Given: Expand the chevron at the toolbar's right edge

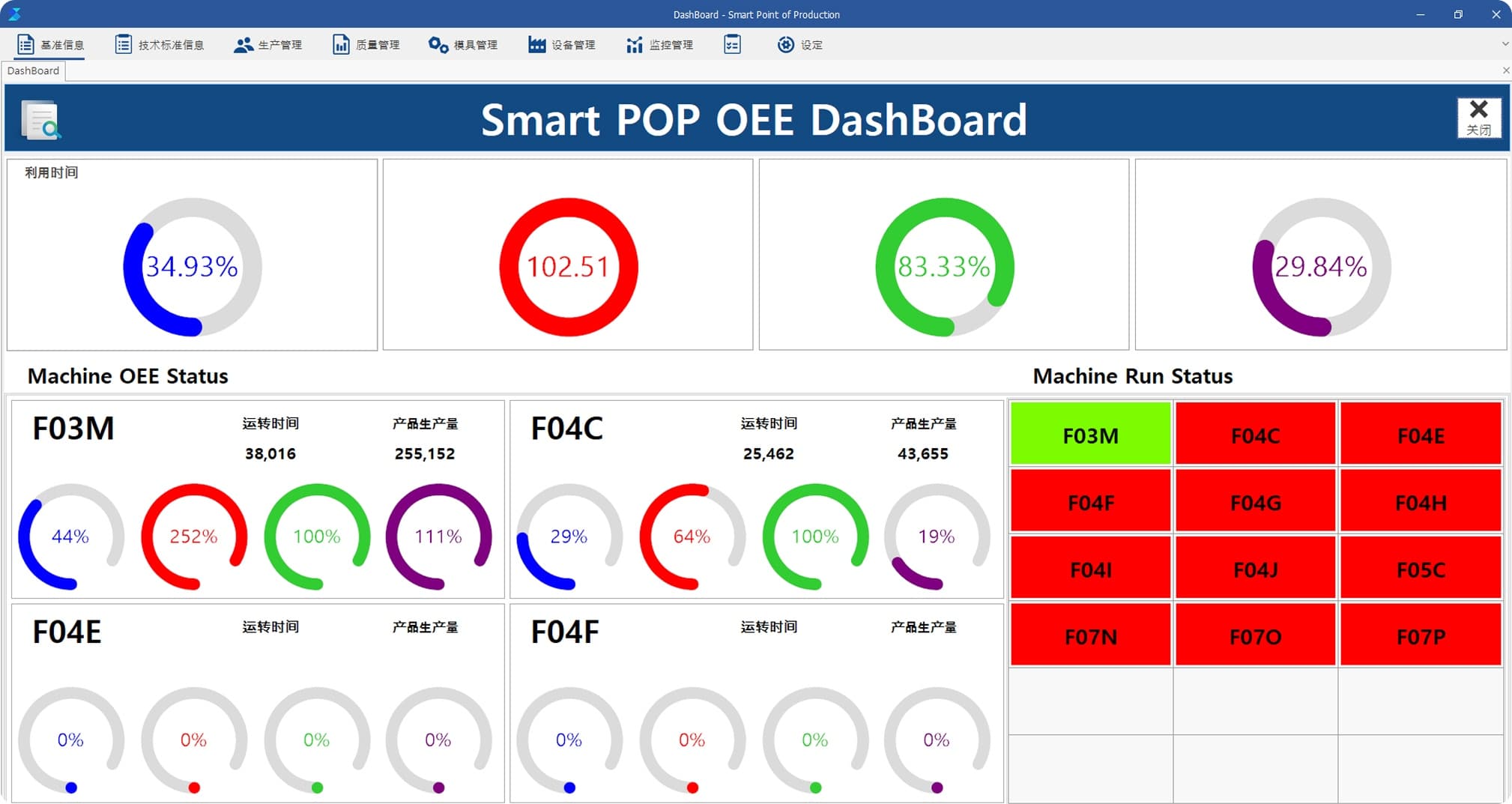Looking at the screenshot, I should [1504, 43].
